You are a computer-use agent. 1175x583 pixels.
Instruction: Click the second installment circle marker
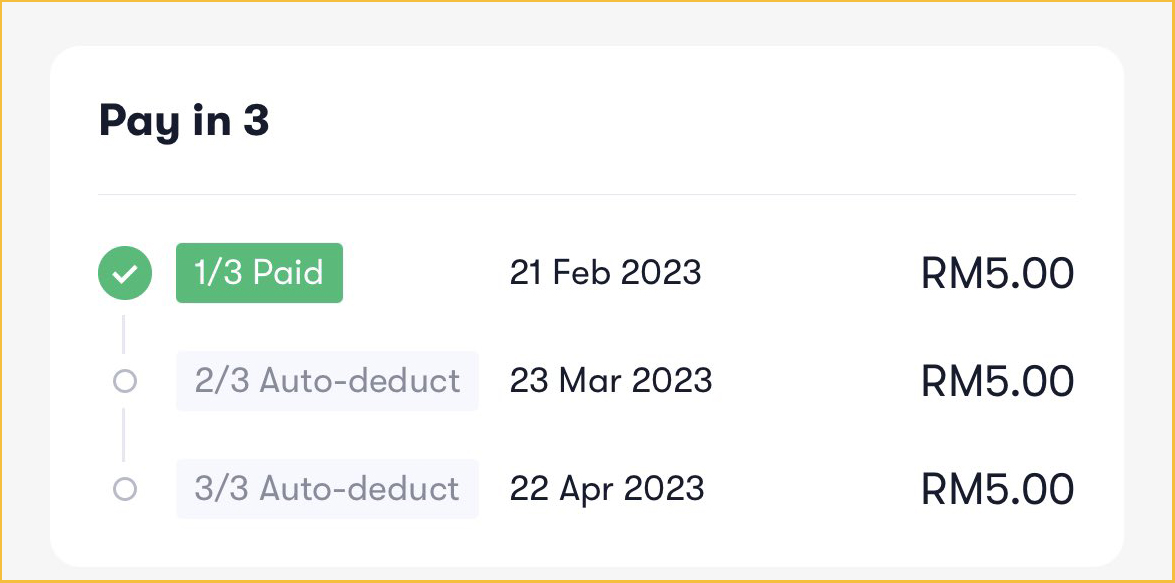pos(125,381)
